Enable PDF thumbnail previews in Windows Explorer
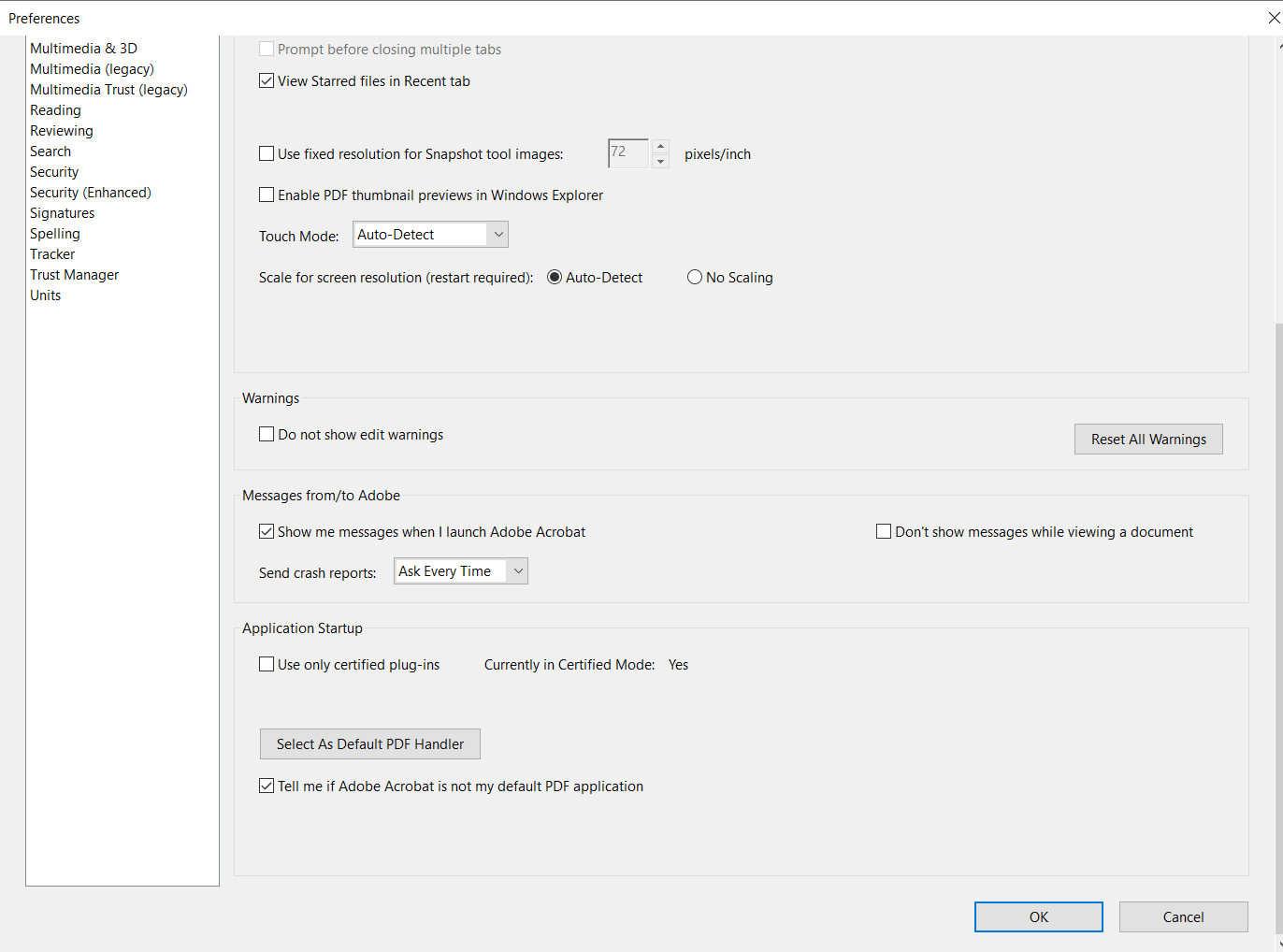The width and height of the screenshot is (1283, 952). click(267, 195)
